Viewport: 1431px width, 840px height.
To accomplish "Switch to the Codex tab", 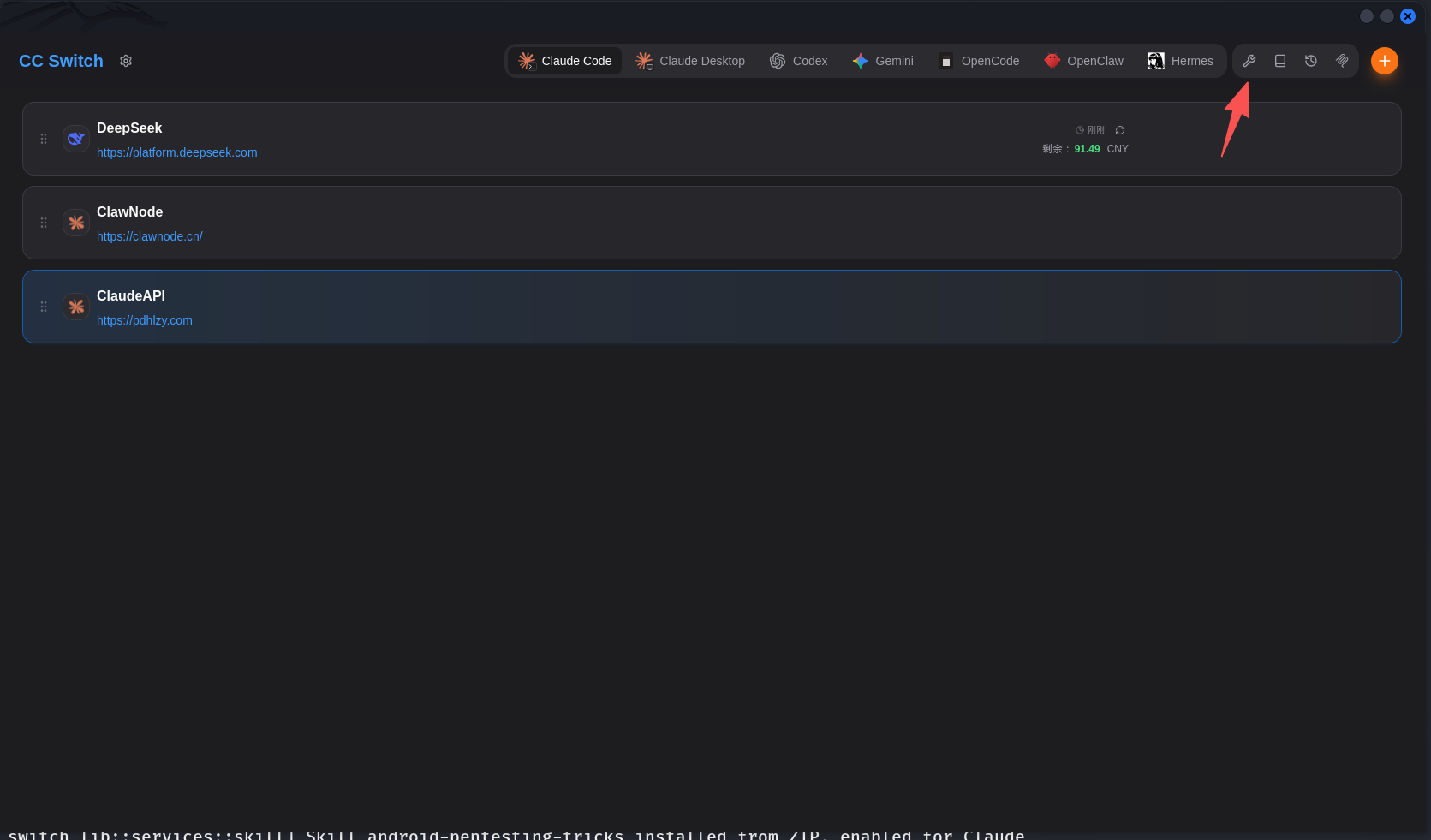I will point(799,61).
